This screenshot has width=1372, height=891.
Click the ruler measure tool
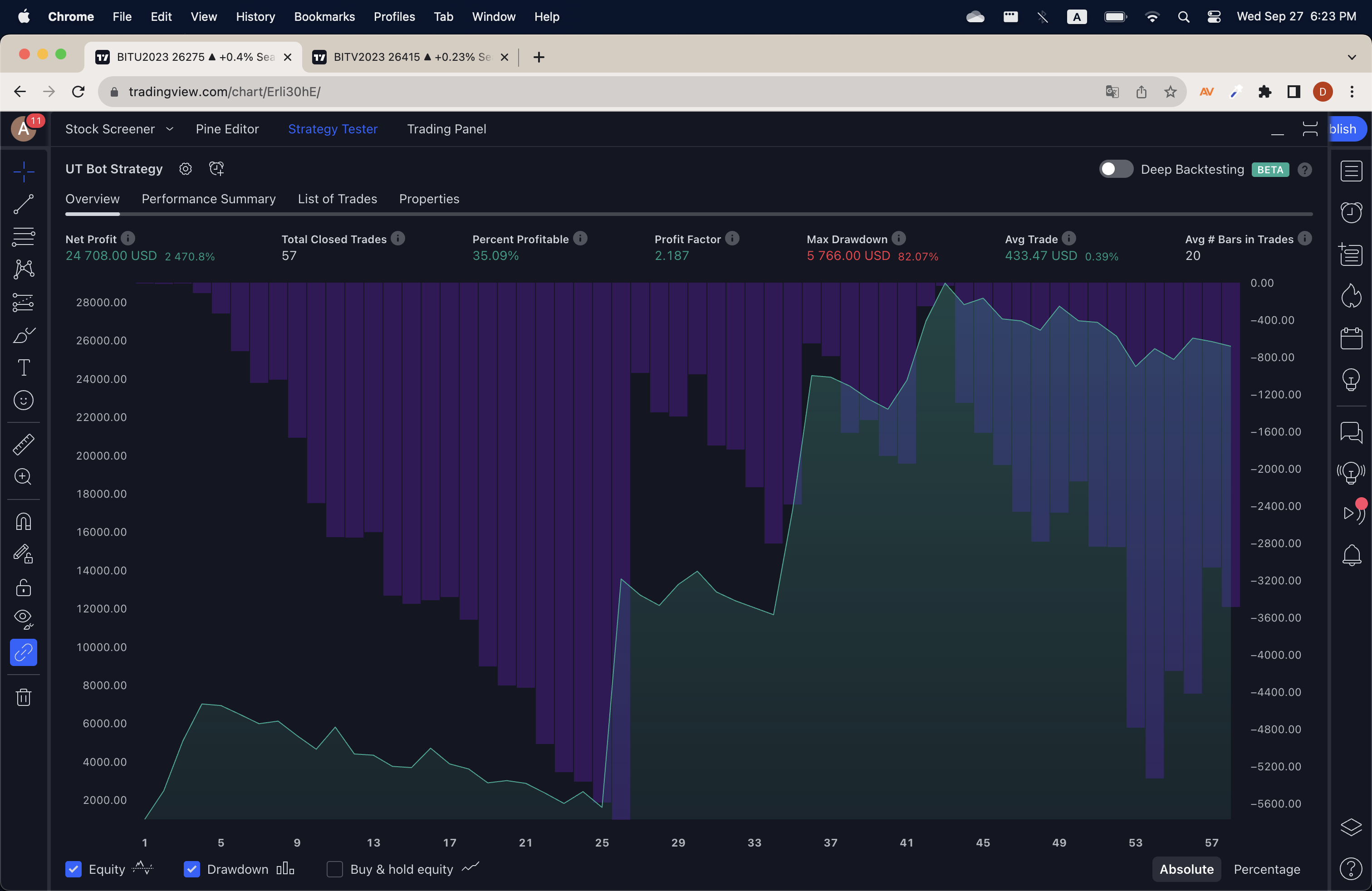click(24, 444)
